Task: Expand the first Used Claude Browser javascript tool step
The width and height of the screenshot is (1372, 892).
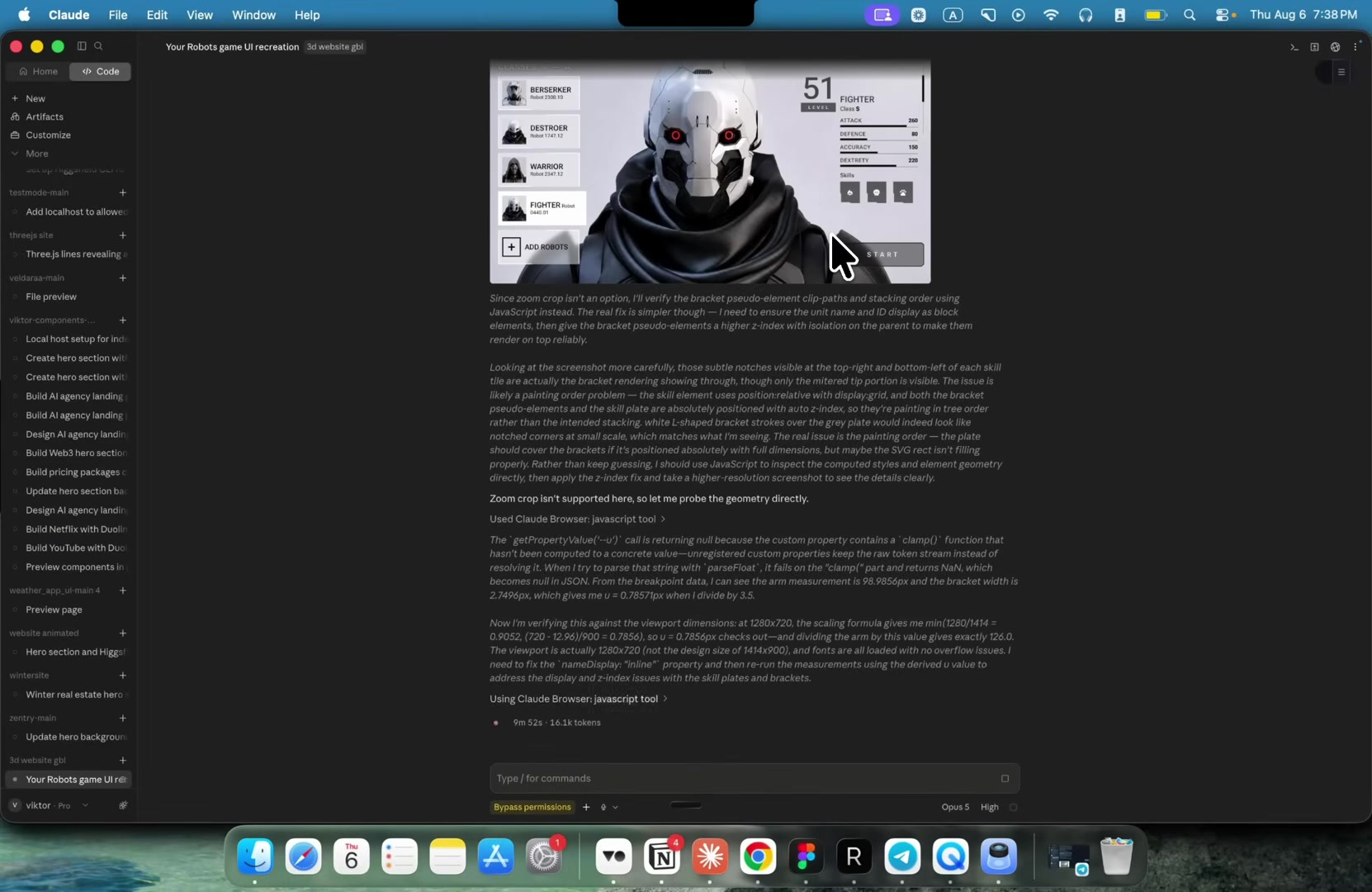Action: click(x=578, y=519)
